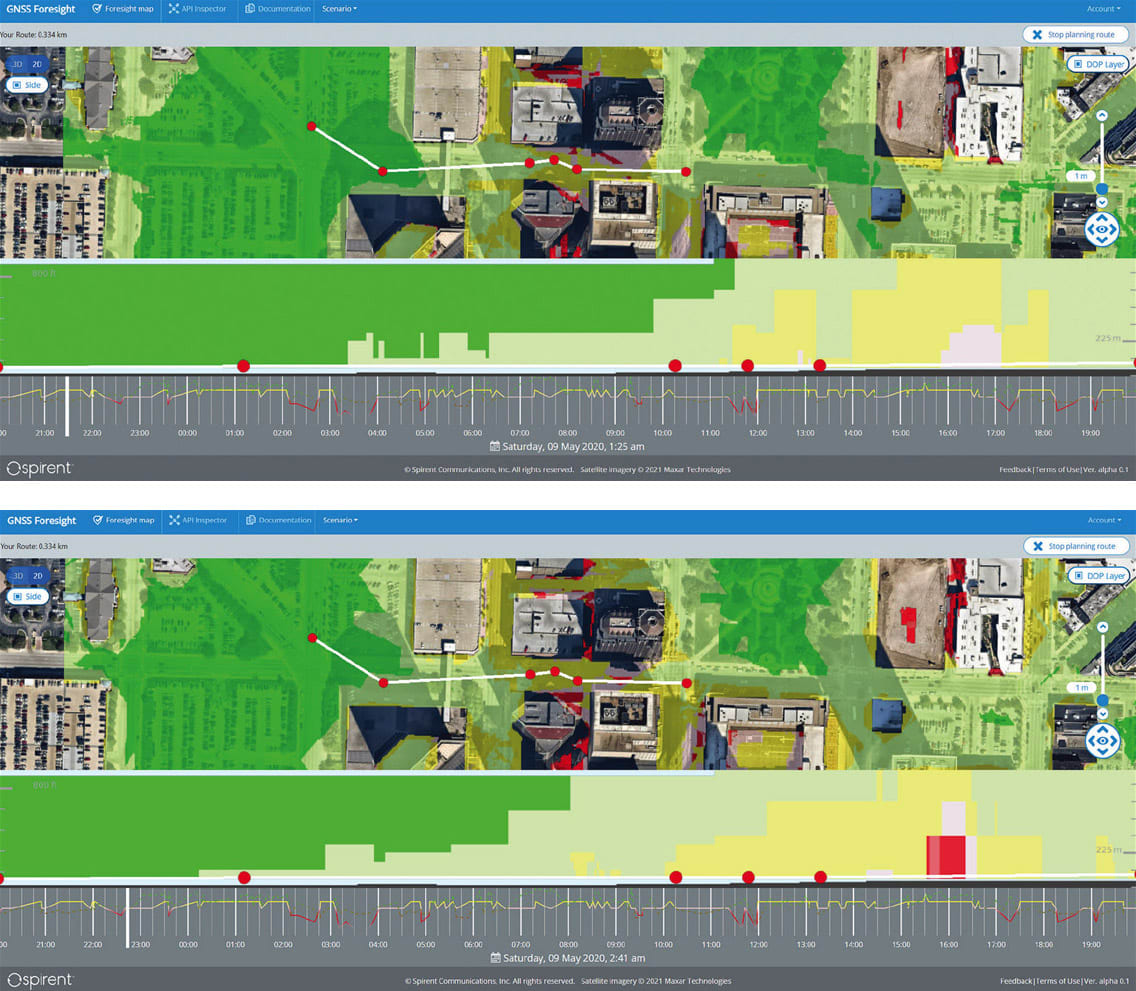Click white time cursor on upper timeline

67,406
